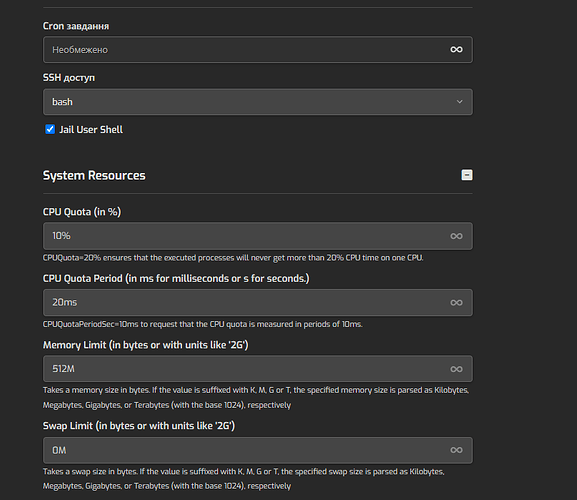
Task: Click the chevron arrow in SSH доступ select
Action: coord(459,102)
